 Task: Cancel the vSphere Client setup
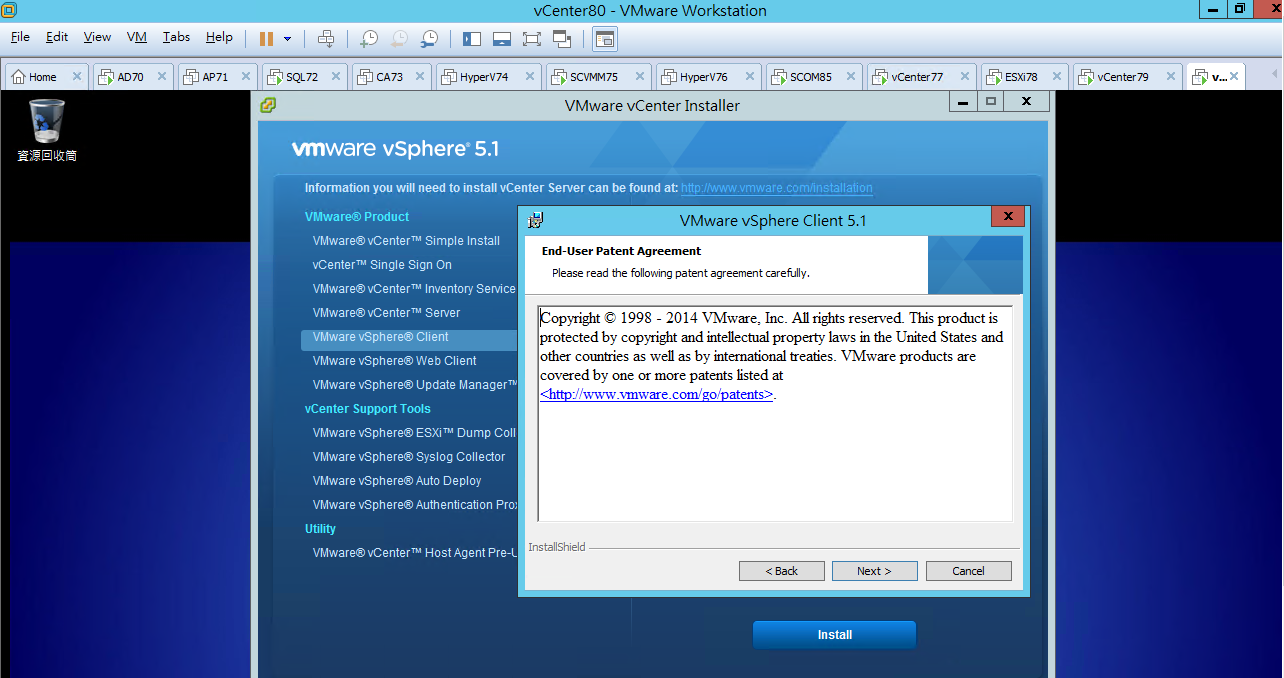coord(968,571)
